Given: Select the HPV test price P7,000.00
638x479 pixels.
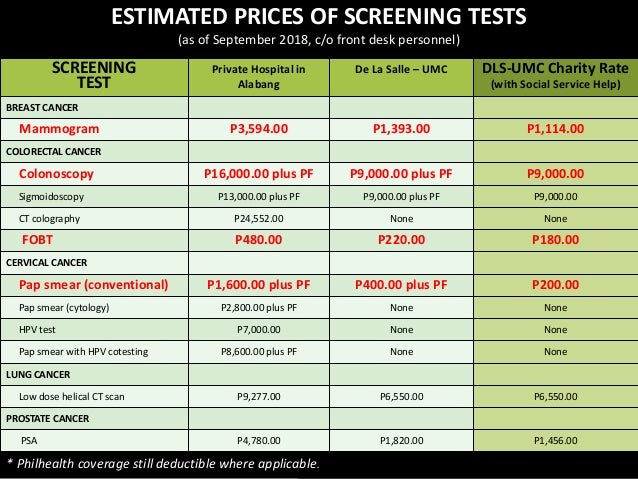Looking at the screenshot, I should [259, 330].
